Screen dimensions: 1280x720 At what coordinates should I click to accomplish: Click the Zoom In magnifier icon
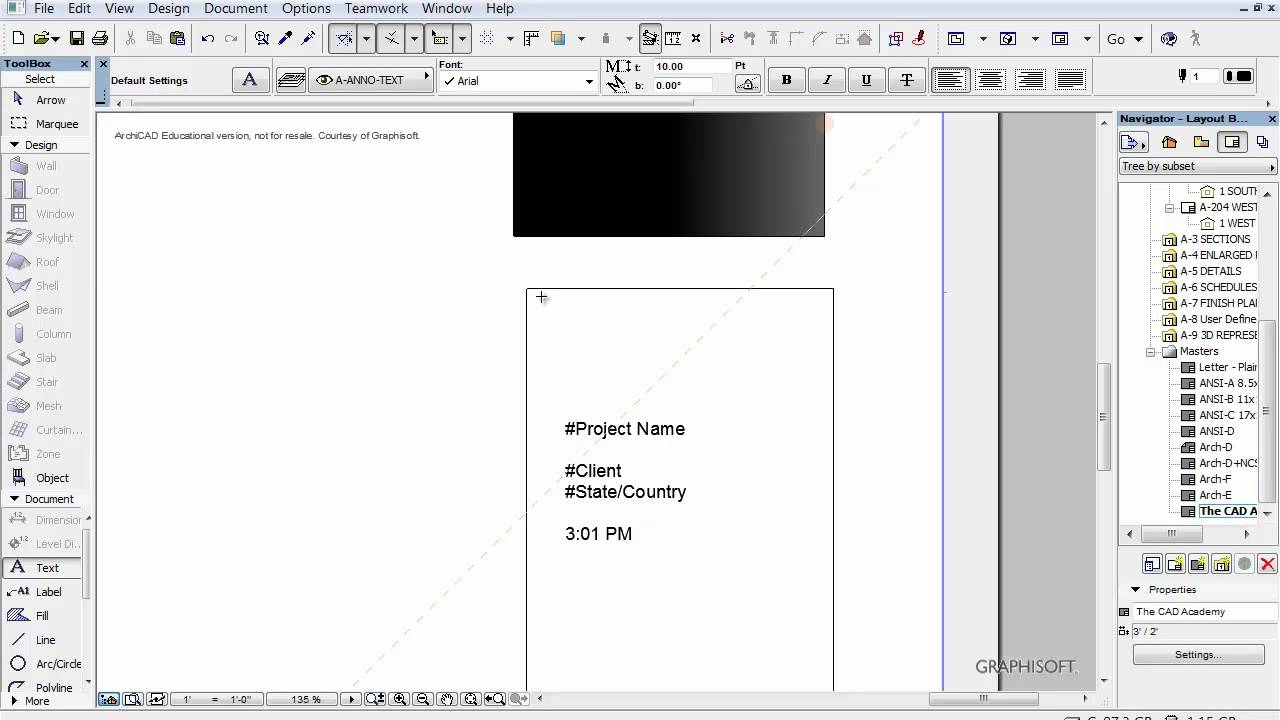[400, 700]
